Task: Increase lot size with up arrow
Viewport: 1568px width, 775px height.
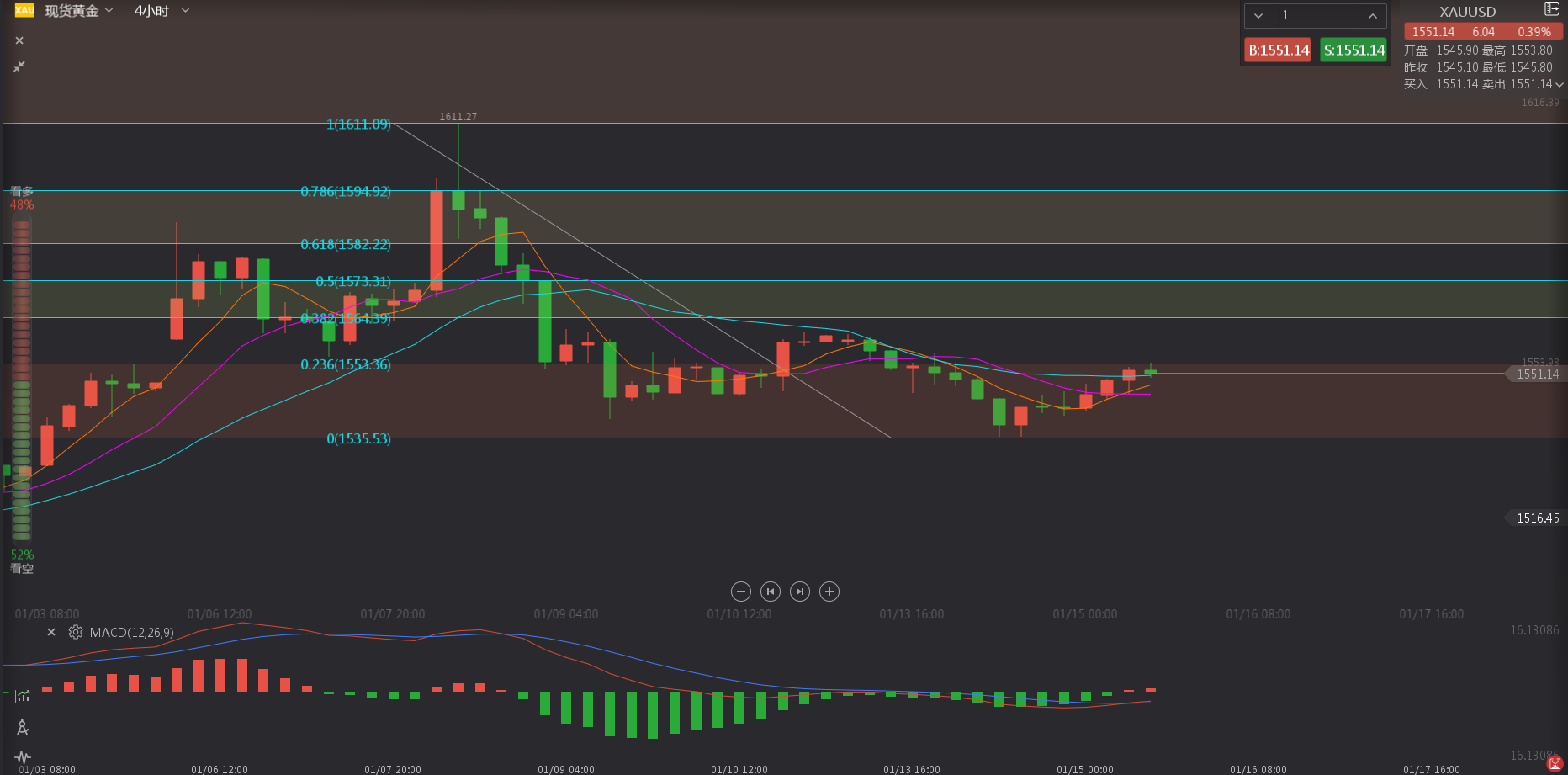Action: [1373, 16]
